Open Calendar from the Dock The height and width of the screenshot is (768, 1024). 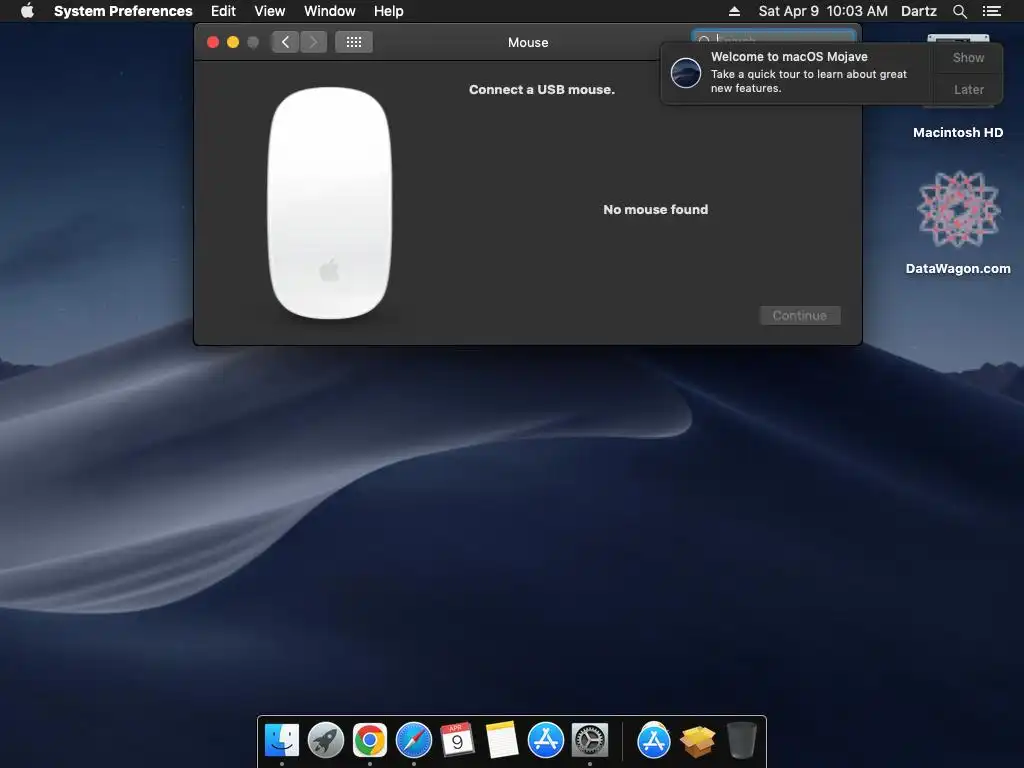[x=457, y=741]
